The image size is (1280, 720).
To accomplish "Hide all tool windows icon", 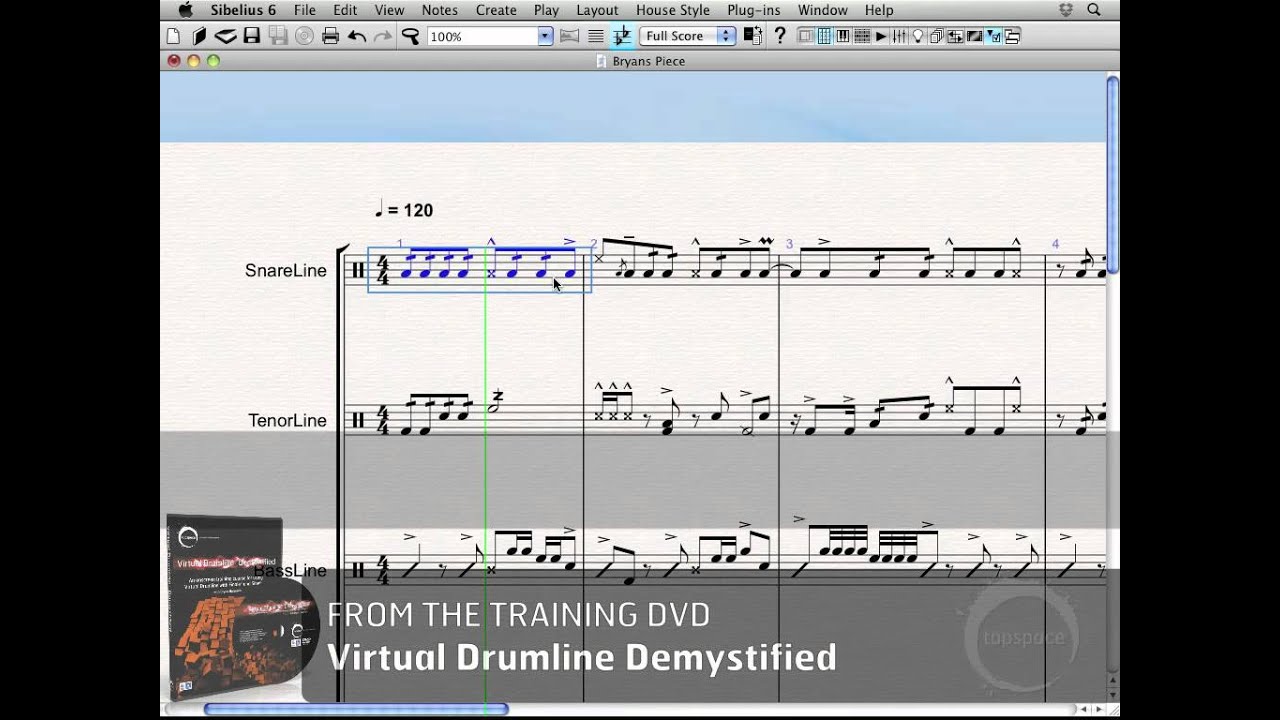I will [x=1012, y=36].
